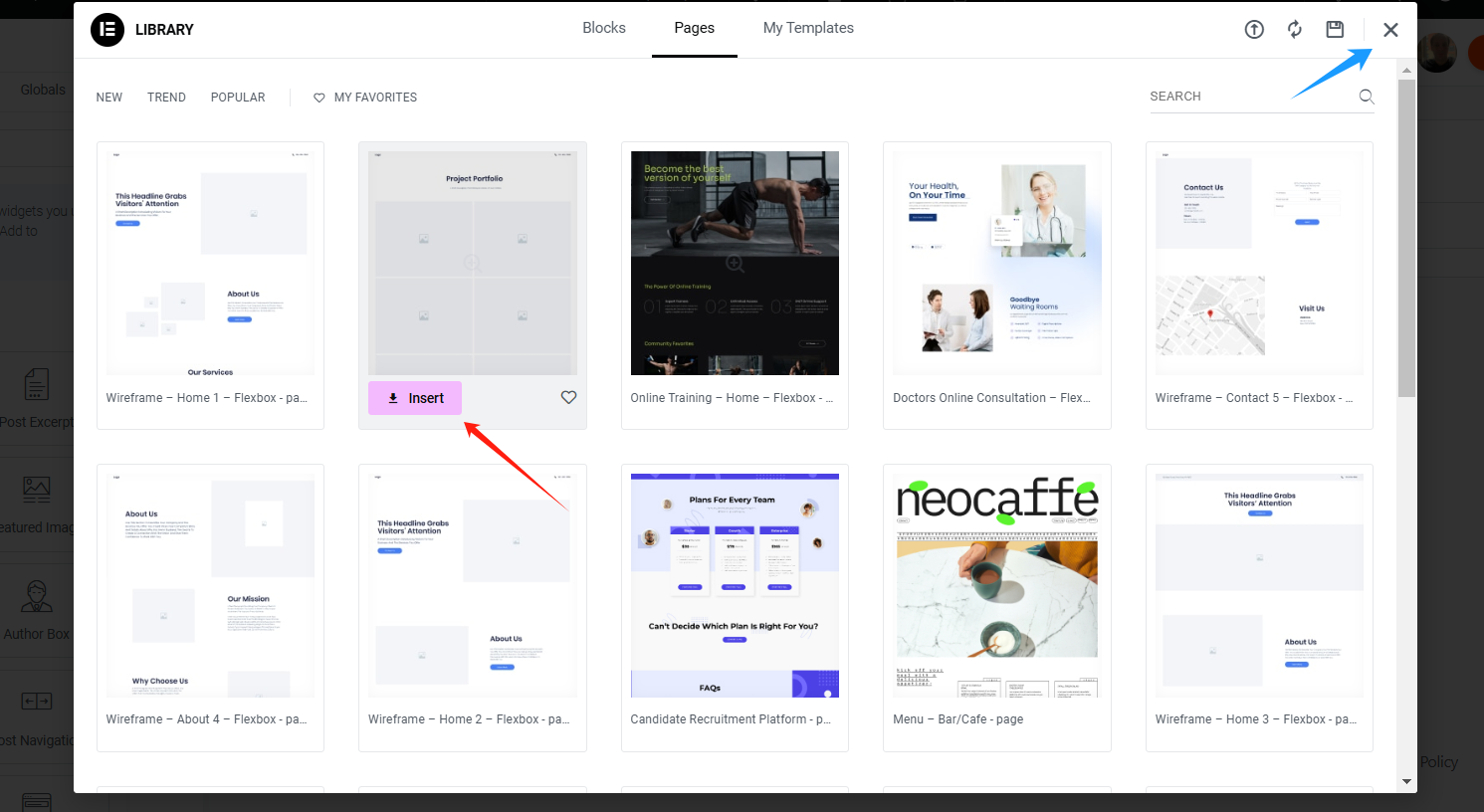Select the Author Box widget icon
Viewport: 1484px width, 812px height.
click(37, 595)
